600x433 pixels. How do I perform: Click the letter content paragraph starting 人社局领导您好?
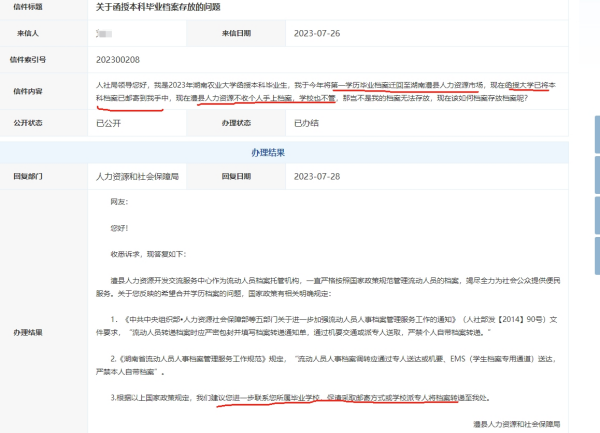click(x=325, y=91)
